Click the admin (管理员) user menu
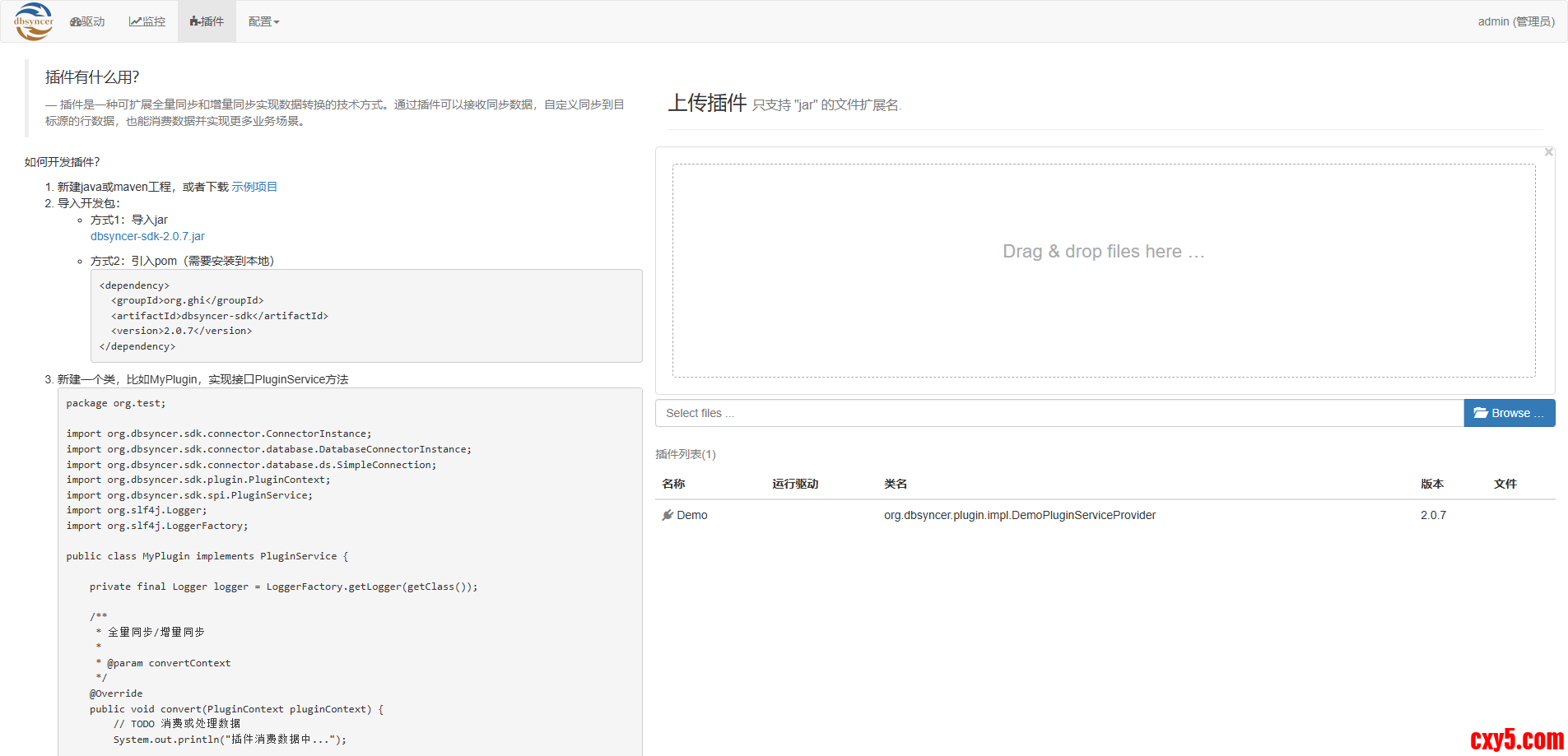 click(1515, 21)
